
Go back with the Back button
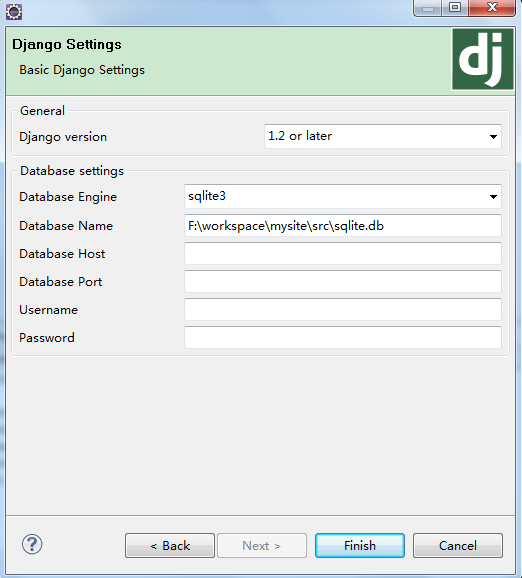click(x=170, y=545)
